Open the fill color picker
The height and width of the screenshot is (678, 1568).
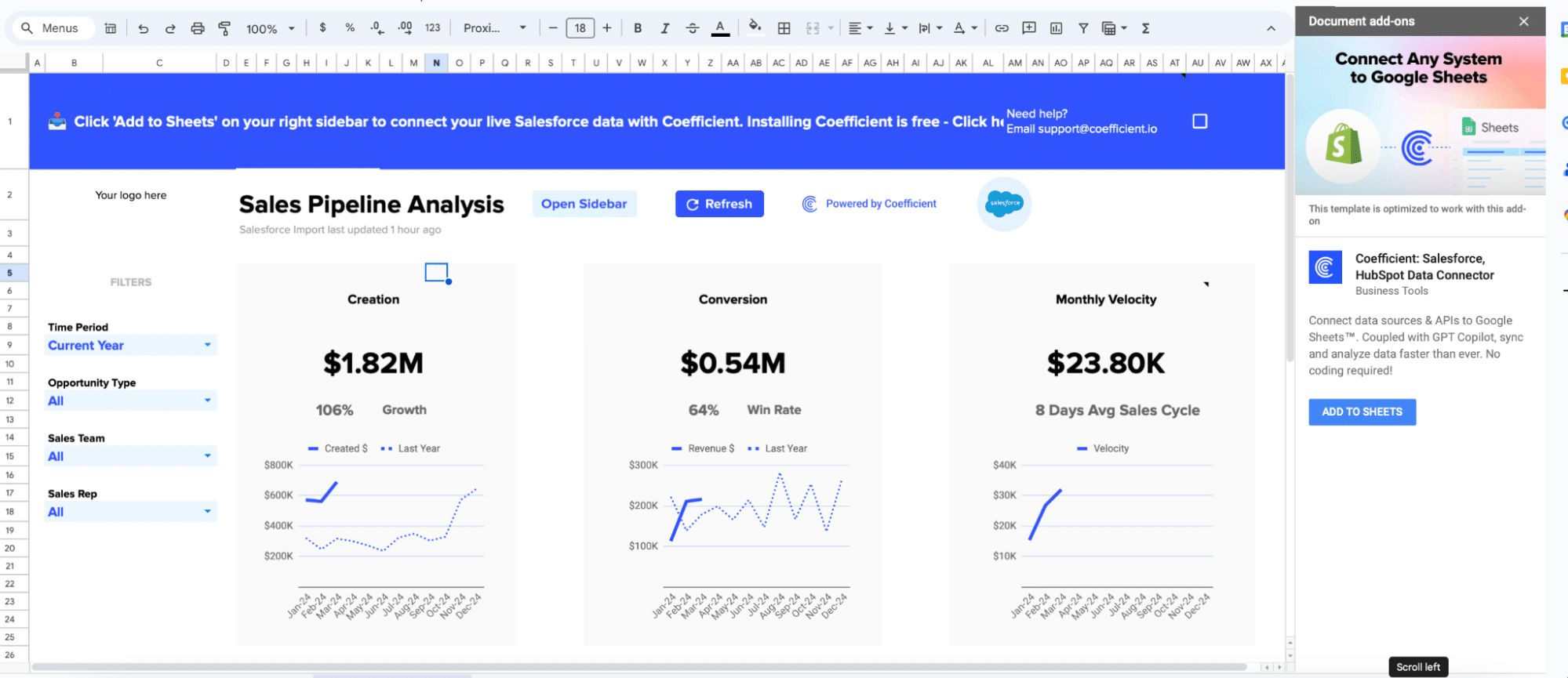coord(755,28)
